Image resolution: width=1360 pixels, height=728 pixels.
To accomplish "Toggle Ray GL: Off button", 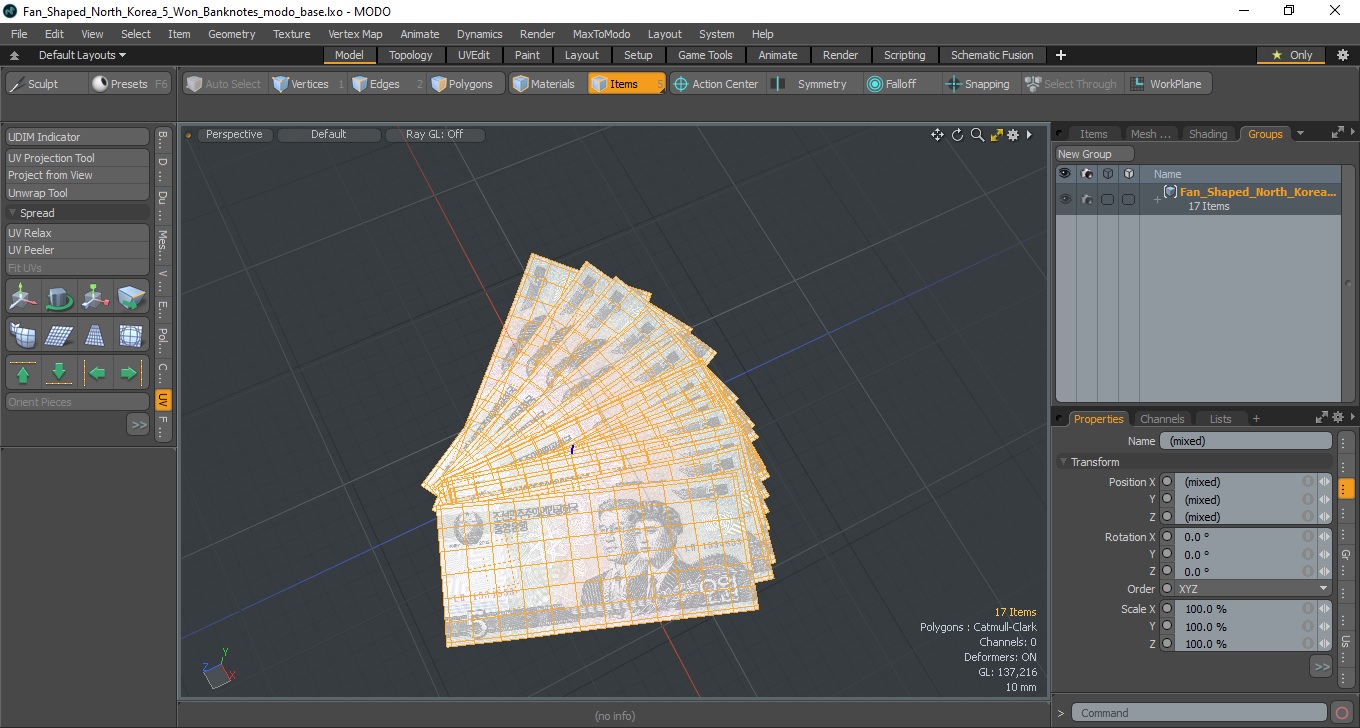I will click(x=434, y=134).
